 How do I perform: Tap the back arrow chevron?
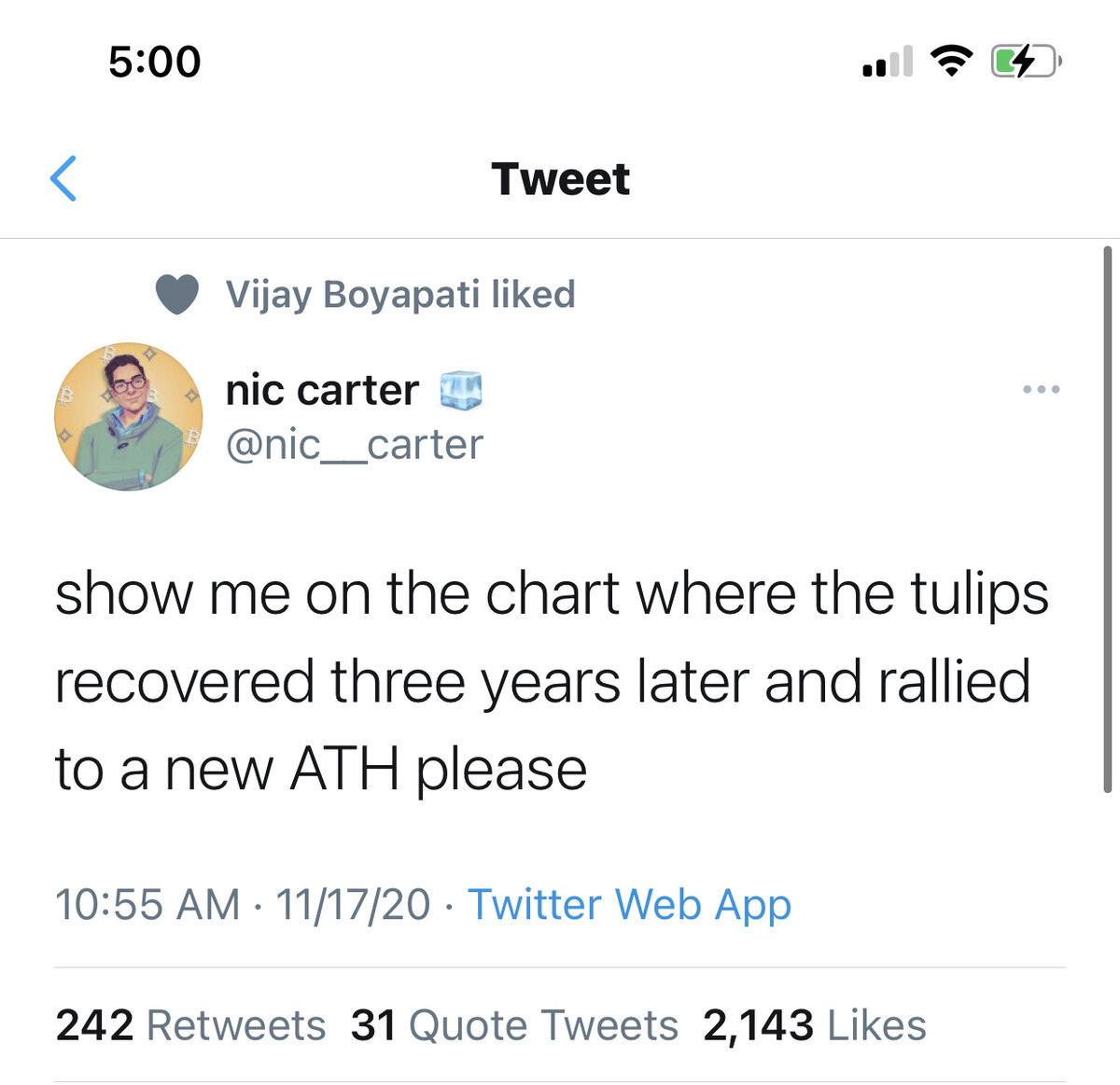tap(63, 179)
